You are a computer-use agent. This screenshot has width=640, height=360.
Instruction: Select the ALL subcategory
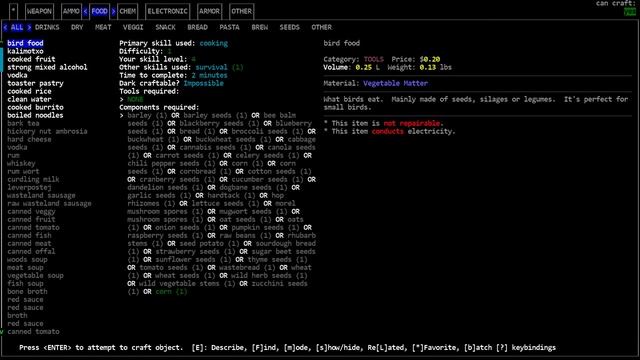(17, 27)
